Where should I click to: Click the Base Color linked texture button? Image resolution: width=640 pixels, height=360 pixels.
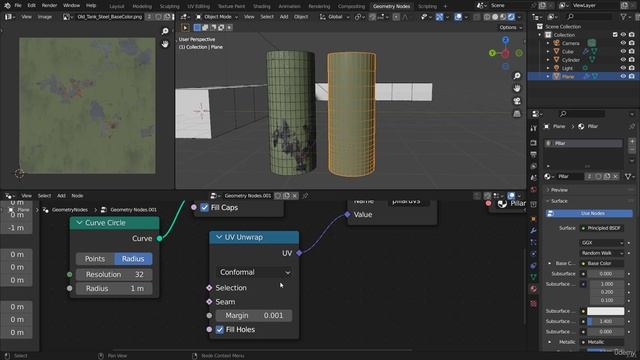tap(602, 264)
